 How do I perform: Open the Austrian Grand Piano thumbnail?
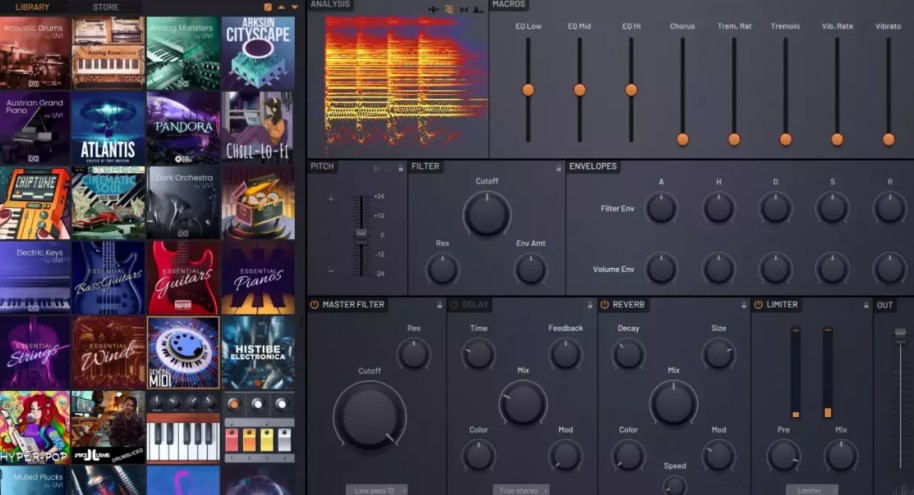tap(35, 128)
